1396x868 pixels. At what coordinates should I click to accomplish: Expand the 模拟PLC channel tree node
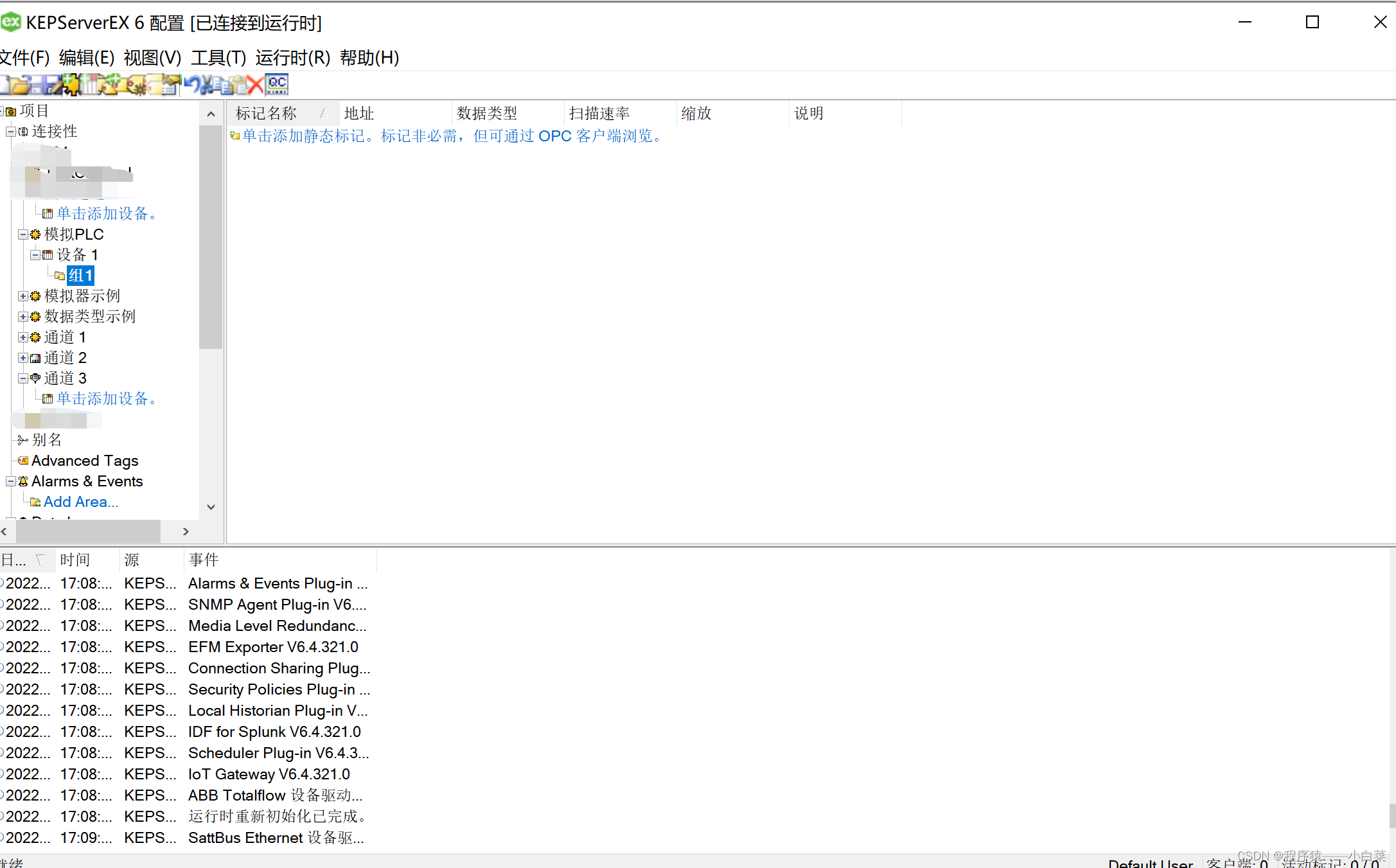23,234
